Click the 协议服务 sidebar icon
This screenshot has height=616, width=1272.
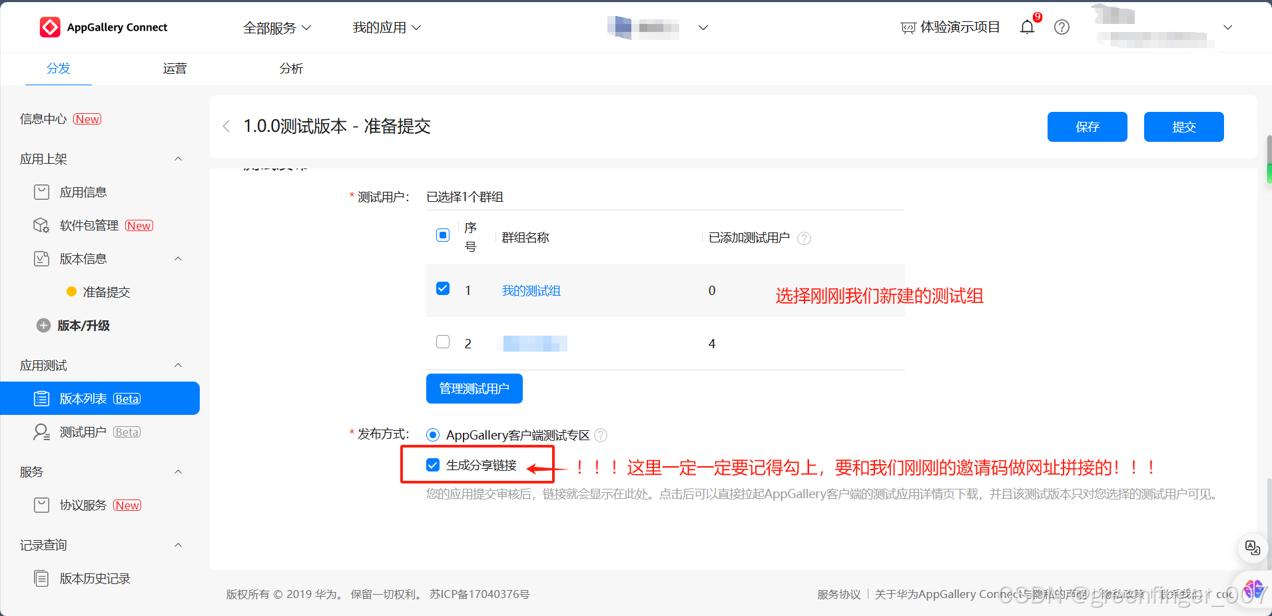41,505
